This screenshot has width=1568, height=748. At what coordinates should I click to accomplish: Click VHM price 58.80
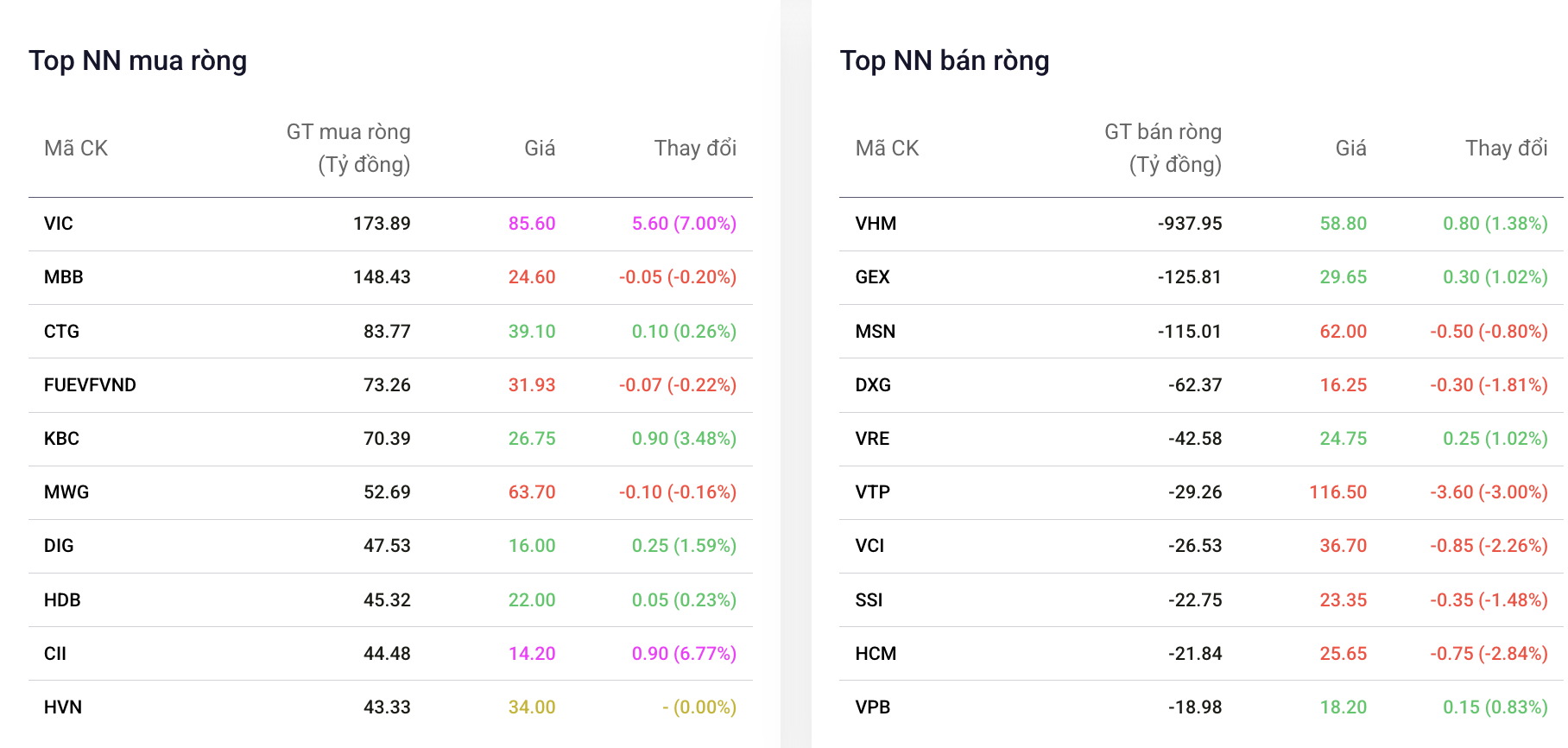click(x=1344, y=224)
